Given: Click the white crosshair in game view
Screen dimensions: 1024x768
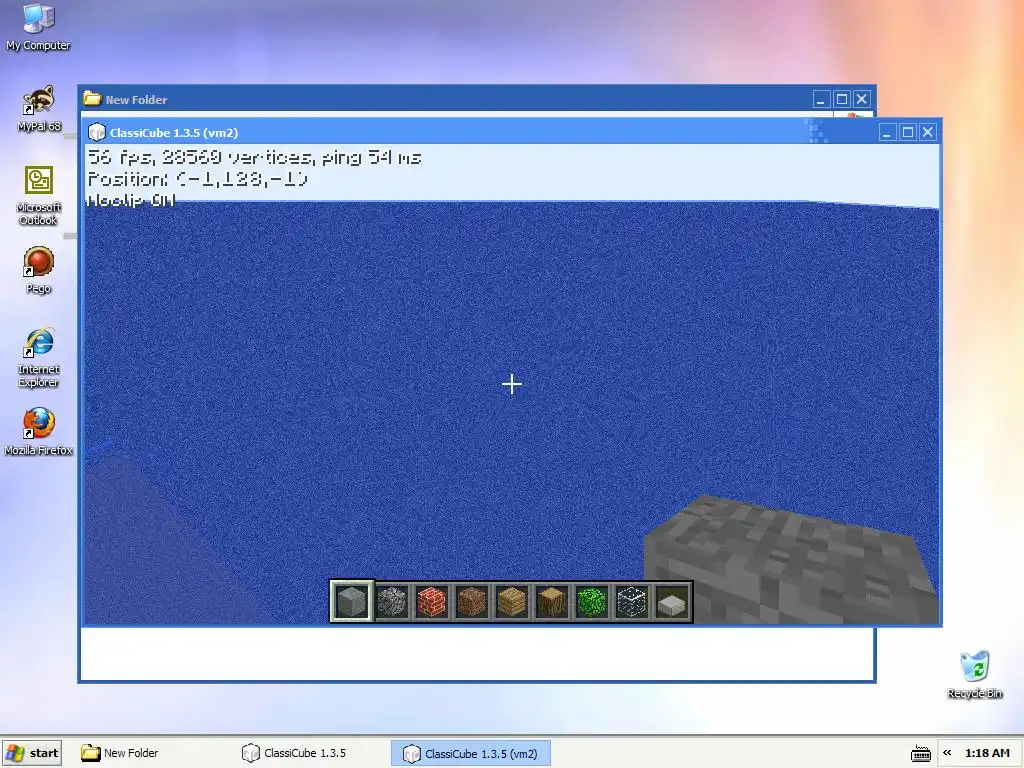Looking at the screenshot, I should point(512,384).
